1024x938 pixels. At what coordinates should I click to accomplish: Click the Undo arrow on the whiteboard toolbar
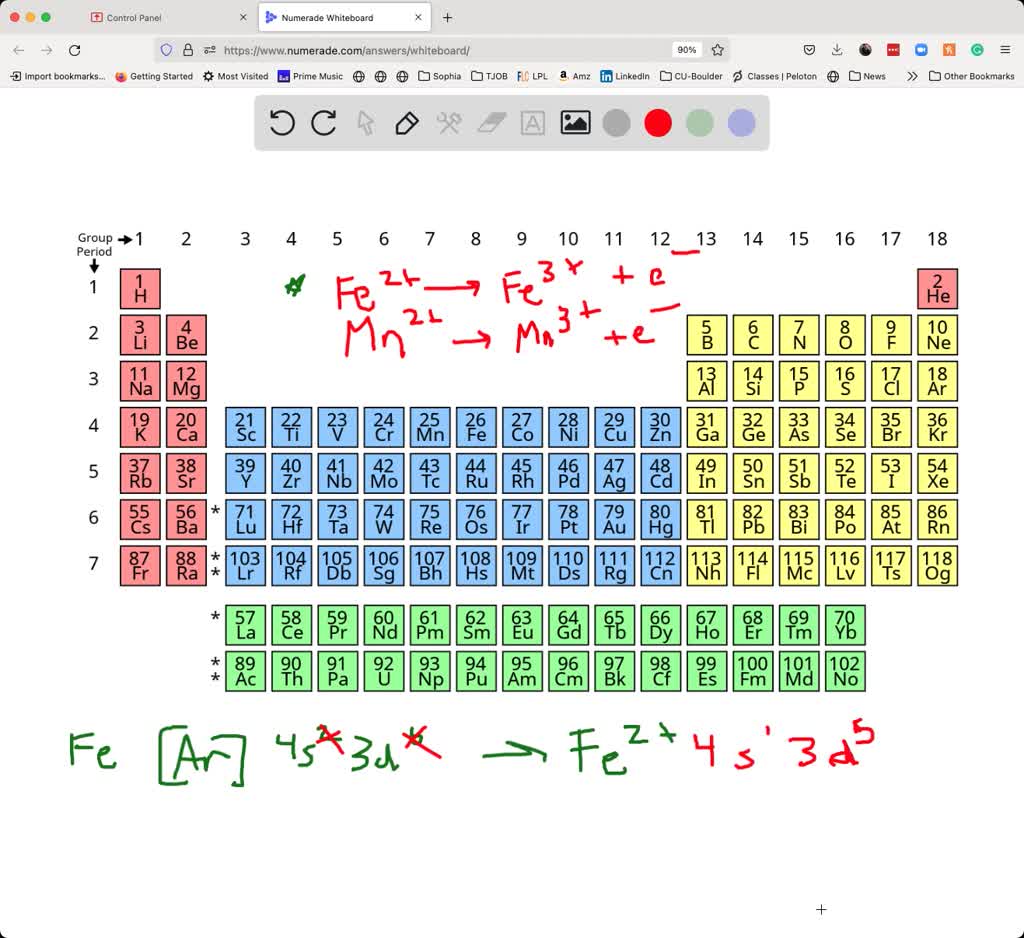point(281,122)
